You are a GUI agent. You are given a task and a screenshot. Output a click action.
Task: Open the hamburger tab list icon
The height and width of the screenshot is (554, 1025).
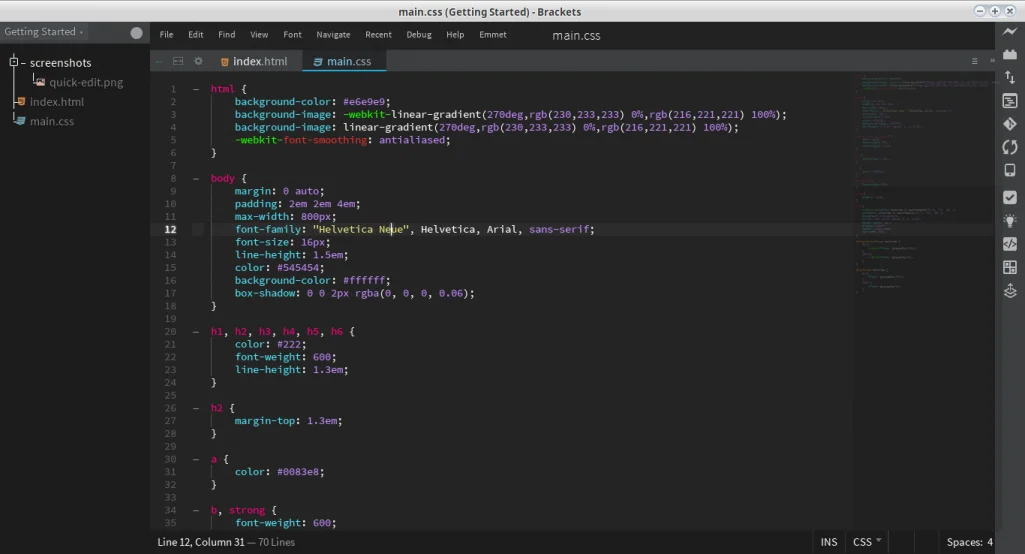click(975, 61)
